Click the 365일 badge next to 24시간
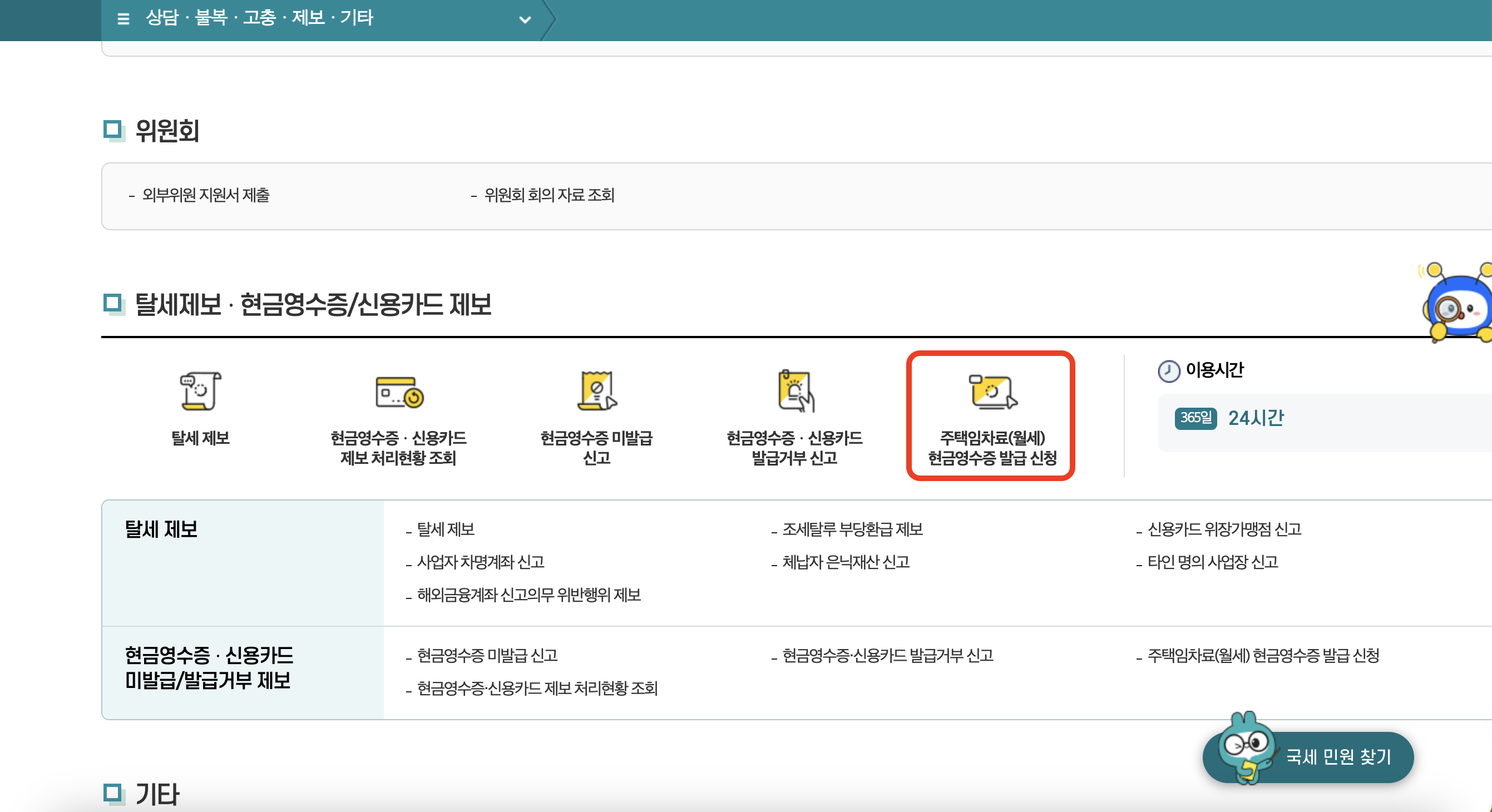This screenshot has width=1492, height=812. coord(1195,418)
